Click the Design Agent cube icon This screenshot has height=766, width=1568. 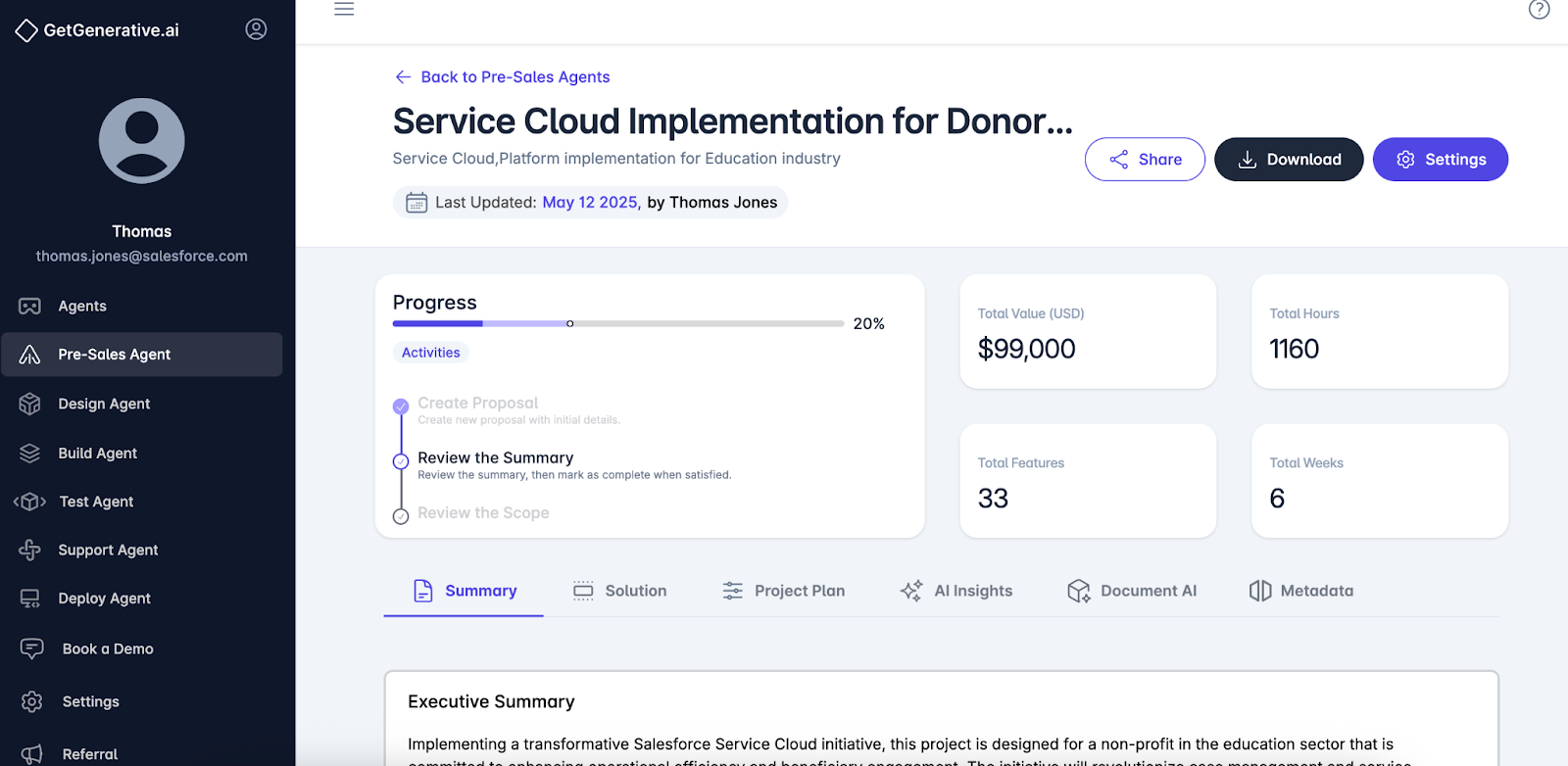[x=30, y=404]
